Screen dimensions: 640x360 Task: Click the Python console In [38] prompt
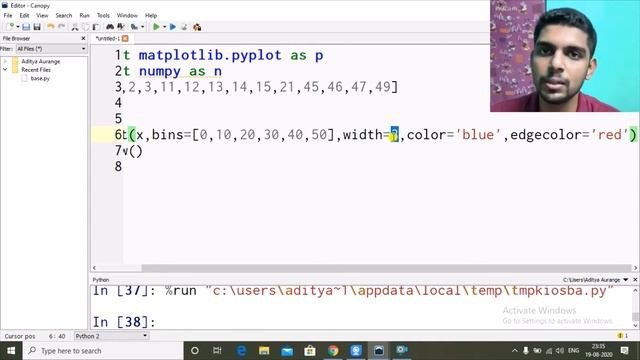coord(124,322)
